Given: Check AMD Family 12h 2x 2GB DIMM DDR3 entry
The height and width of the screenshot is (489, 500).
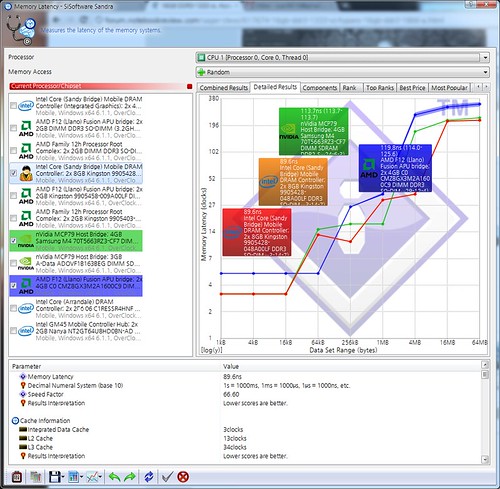Looking at the screenshot, I should 13,151.
